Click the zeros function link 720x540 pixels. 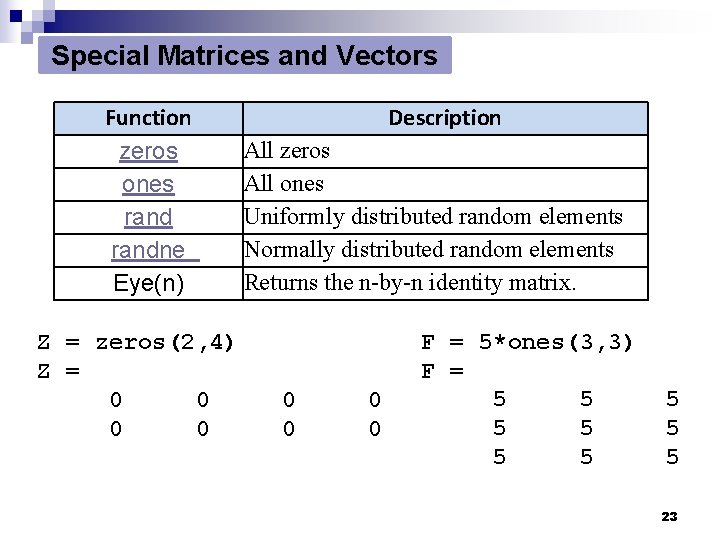tap(148, 151)
